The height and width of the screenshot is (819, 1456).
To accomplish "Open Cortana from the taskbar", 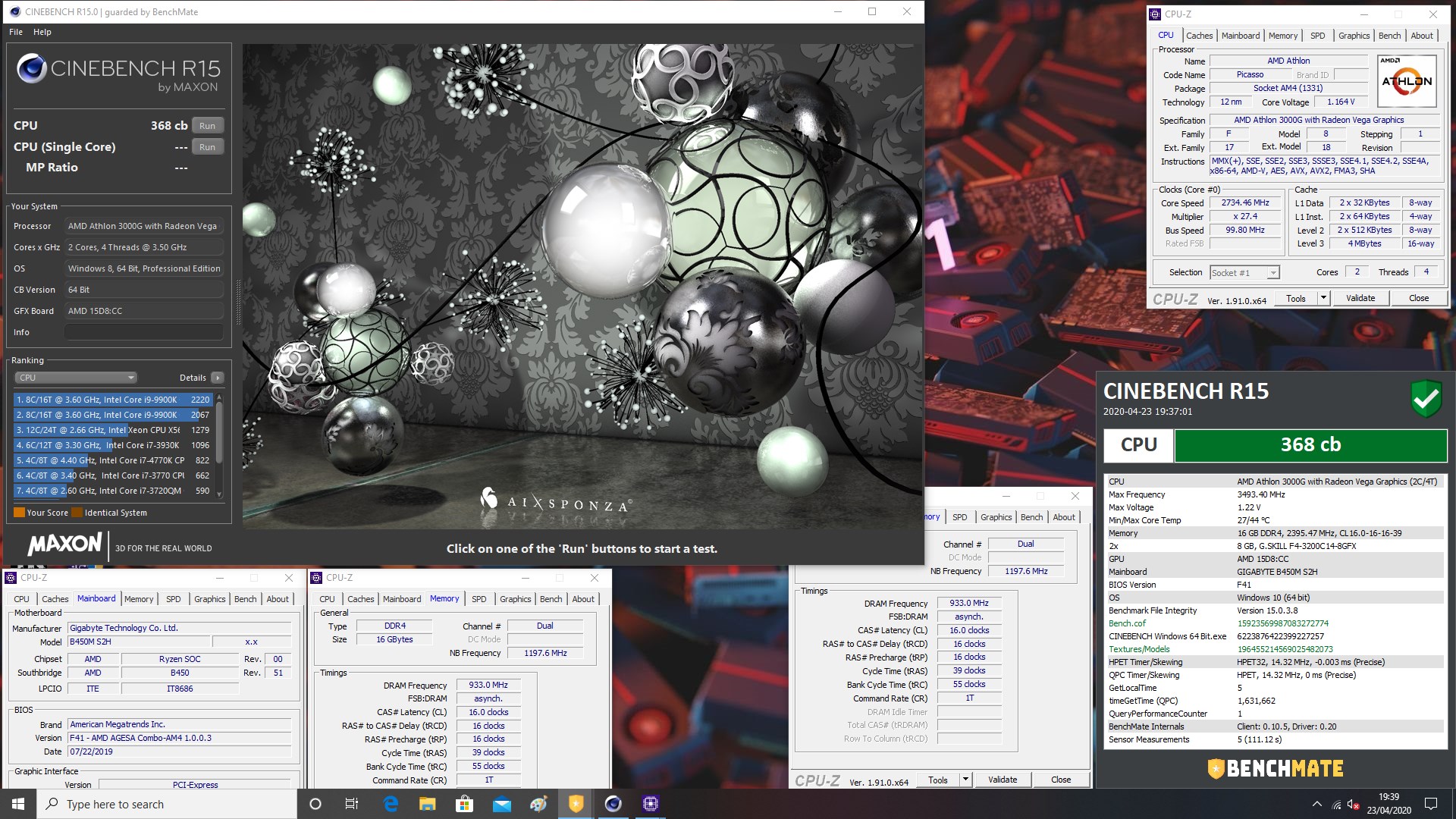I will coord(315,804).
